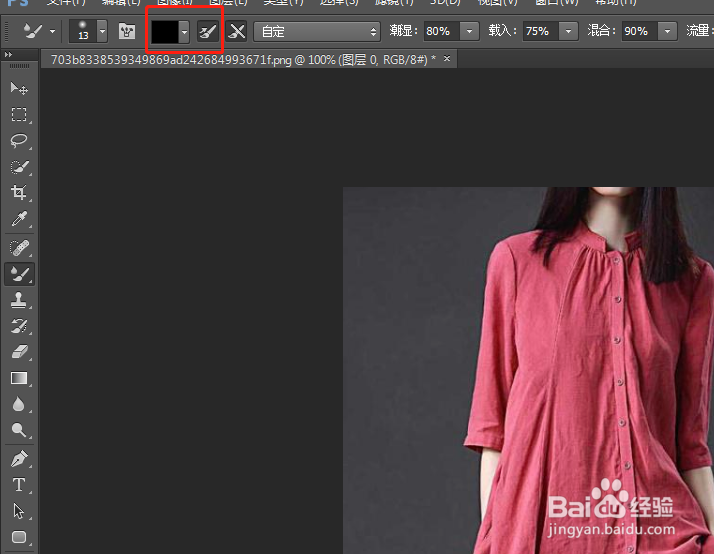Select the Dodge tool

click(x=19, y=430)
